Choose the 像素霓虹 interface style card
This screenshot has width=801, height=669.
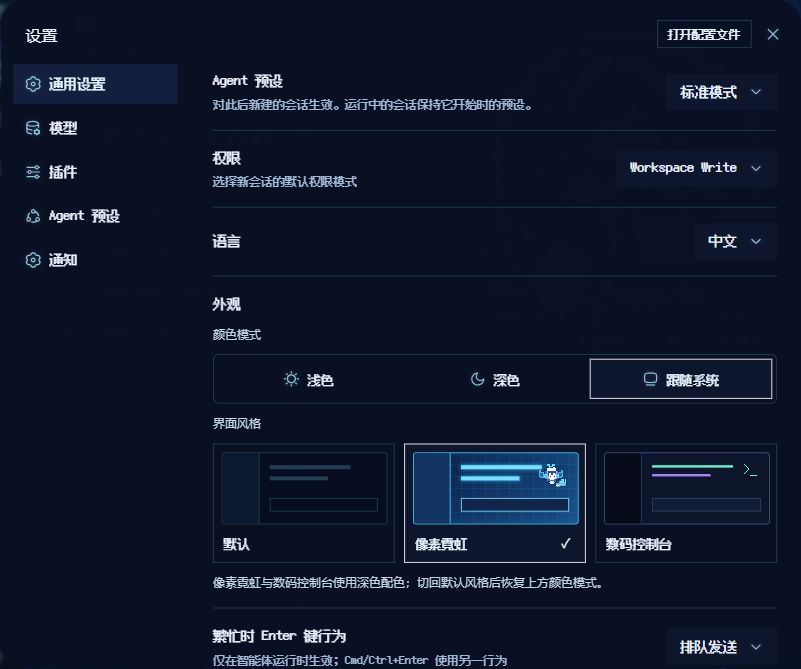495,503
